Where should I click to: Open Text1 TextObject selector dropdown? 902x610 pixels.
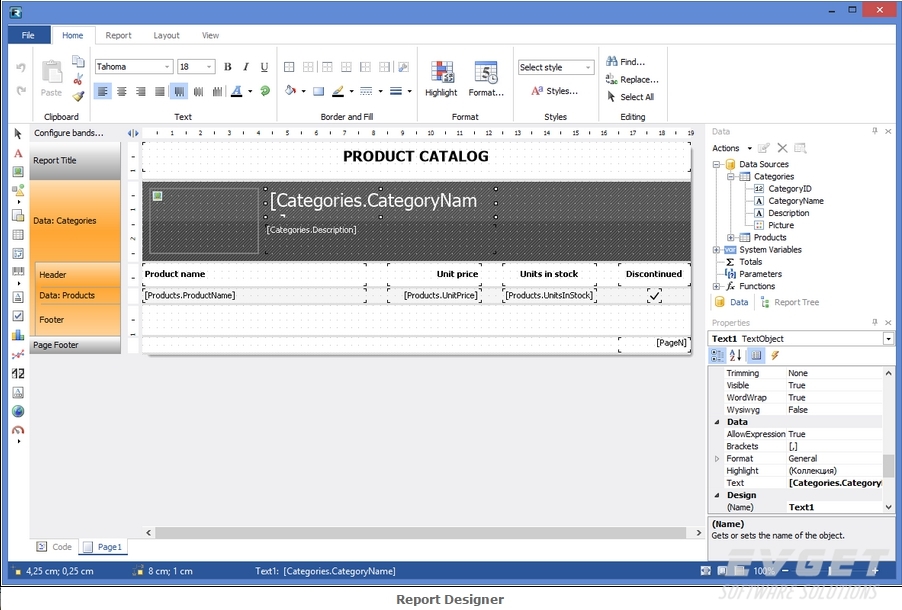[888, 339]
